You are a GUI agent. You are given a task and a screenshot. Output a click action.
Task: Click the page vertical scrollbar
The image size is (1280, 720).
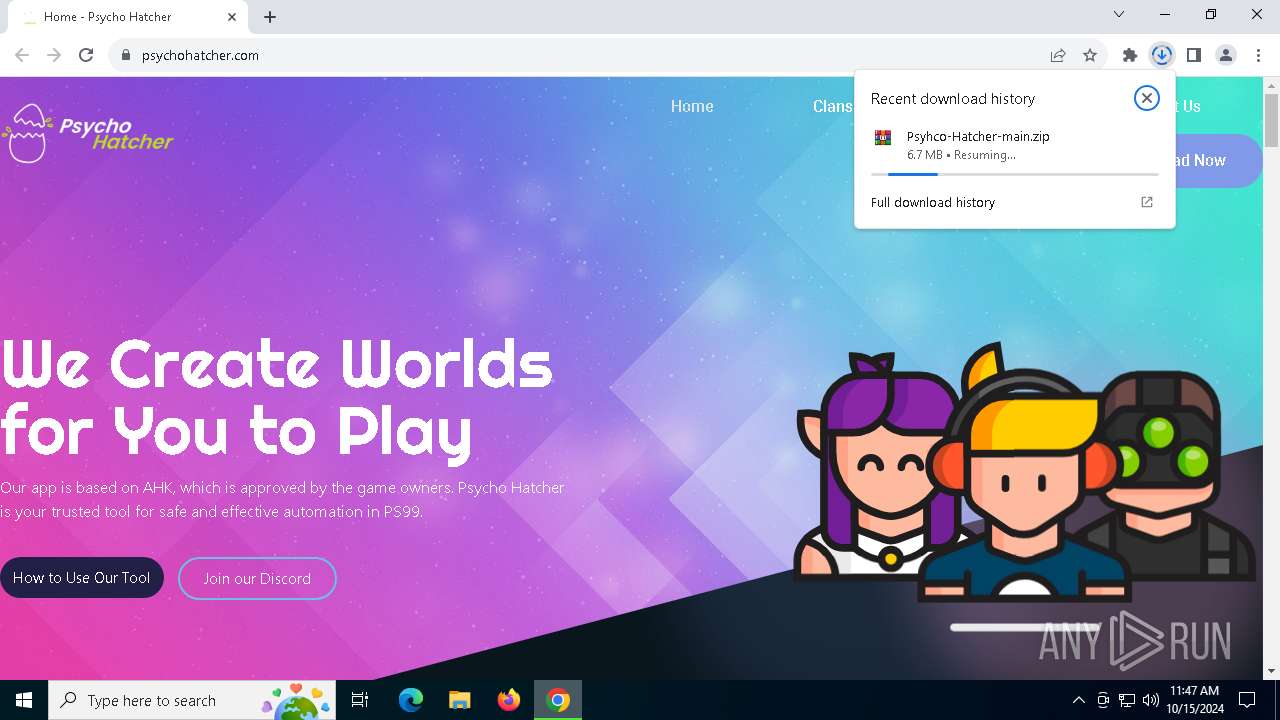tap(1271, 120)
